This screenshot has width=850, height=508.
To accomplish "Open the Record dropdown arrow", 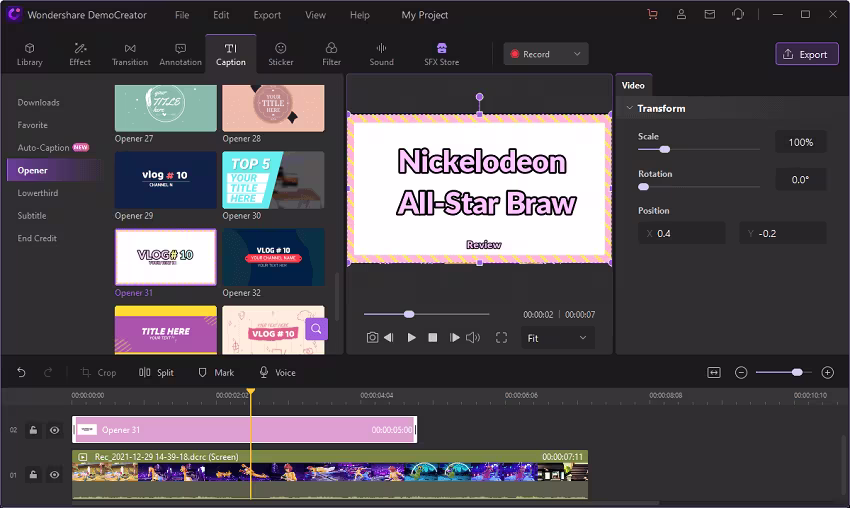I will pyautogui.click(x=577, y=54).
